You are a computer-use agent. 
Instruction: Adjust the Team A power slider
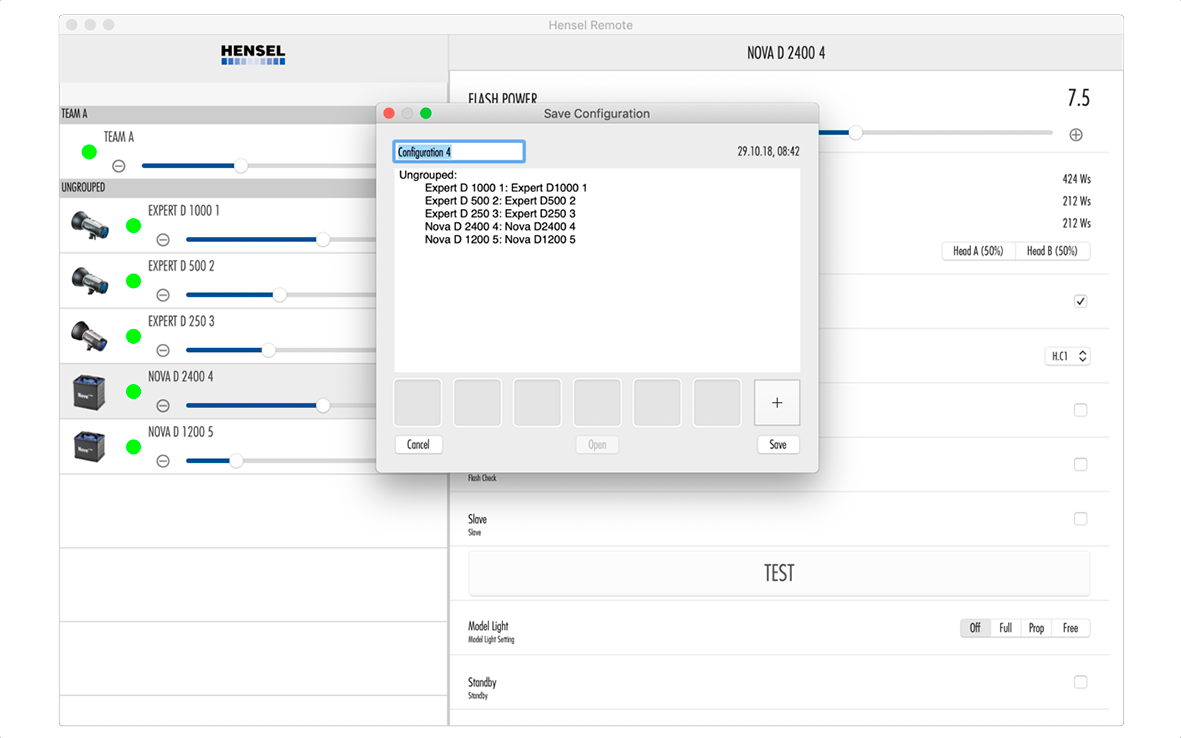click(x=241, y=166)
